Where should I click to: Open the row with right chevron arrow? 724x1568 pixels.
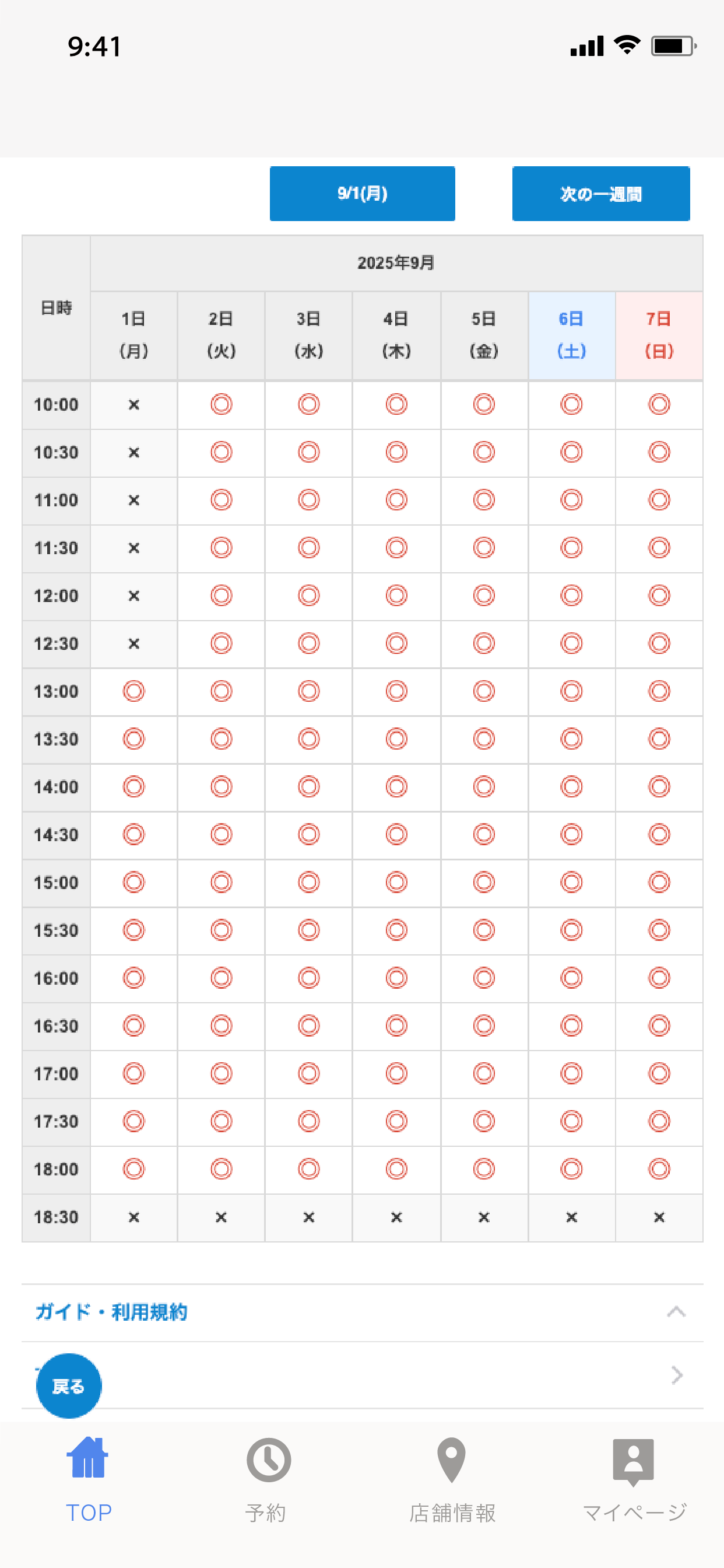click(362, 1375)
